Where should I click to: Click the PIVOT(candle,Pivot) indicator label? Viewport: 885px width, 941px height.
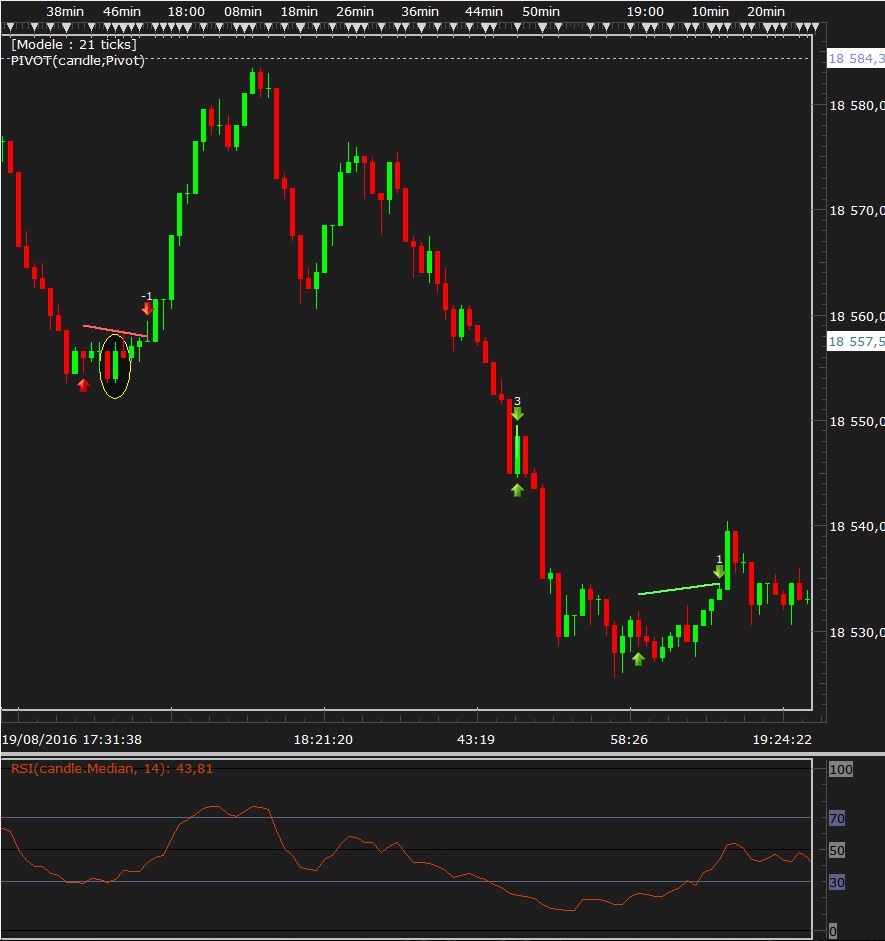(78, 61)
